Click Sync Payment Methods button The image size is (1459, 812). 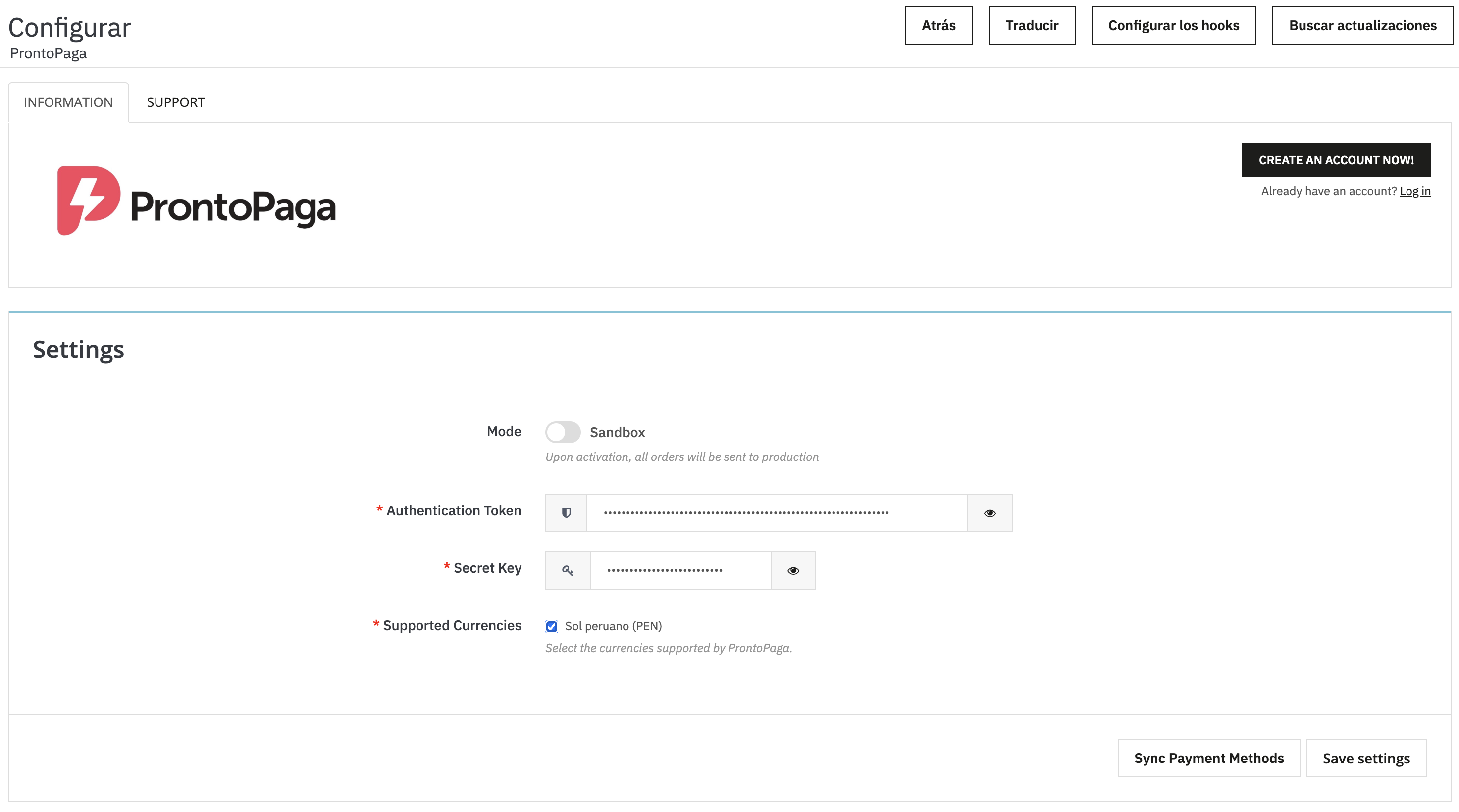pyautogui.click(x=1209, y=758)
